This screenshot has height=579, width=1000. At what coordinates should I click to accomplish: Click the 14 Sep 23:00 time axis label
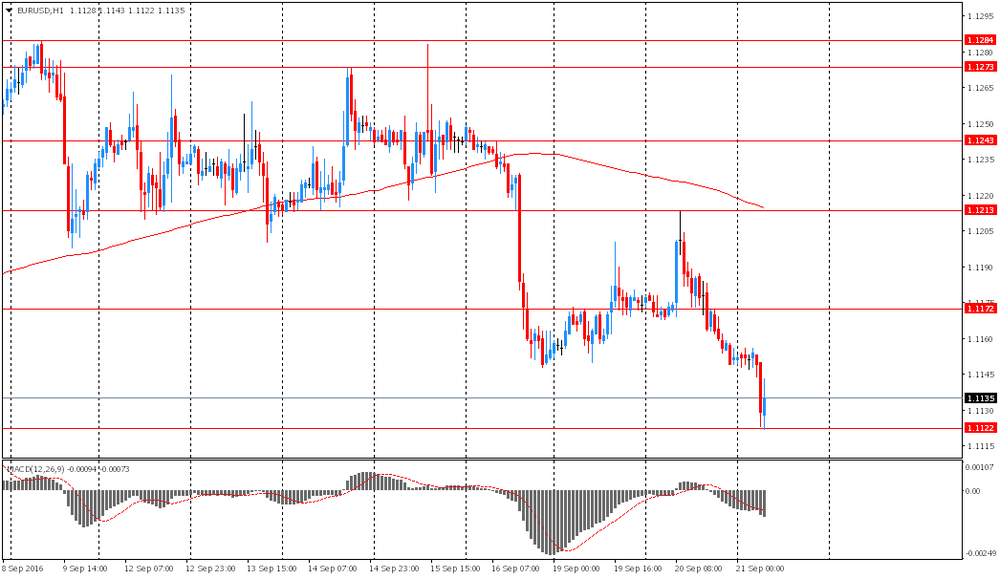(x=393, y=568)
